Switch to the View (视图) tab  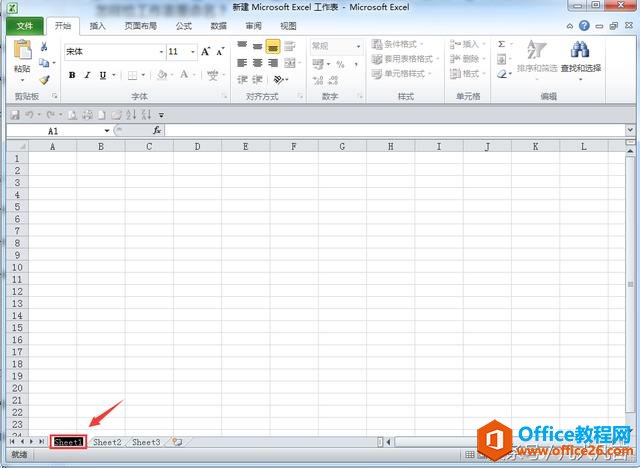288,26
